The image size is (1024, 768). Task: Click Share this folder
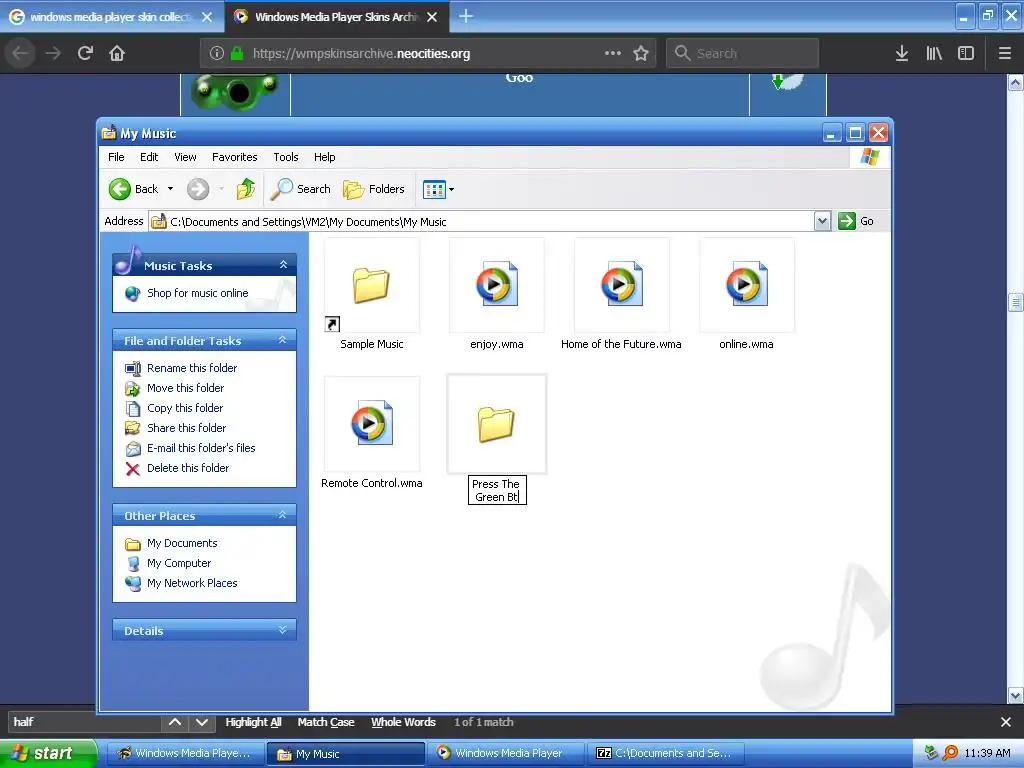(x=186, y=428)
